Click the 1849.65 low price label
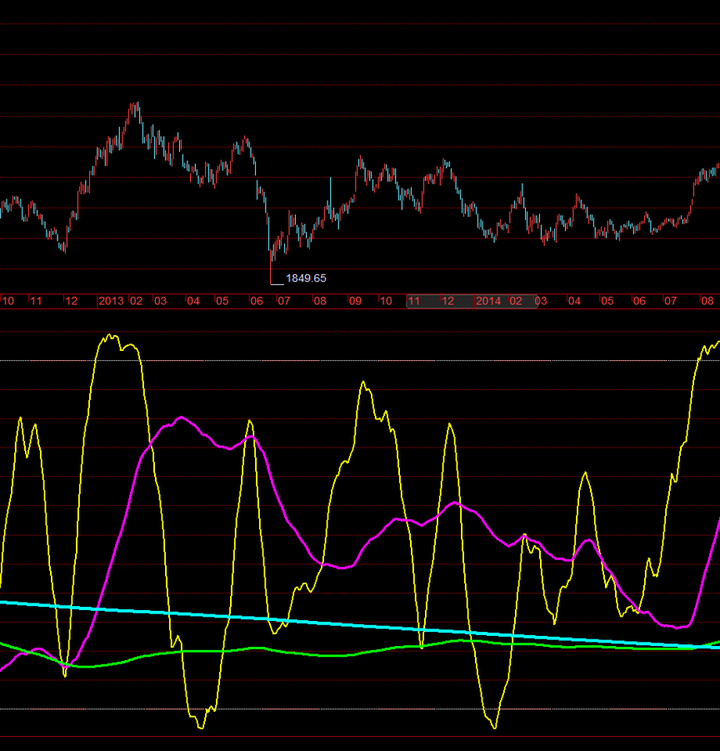 coord(306,278)
